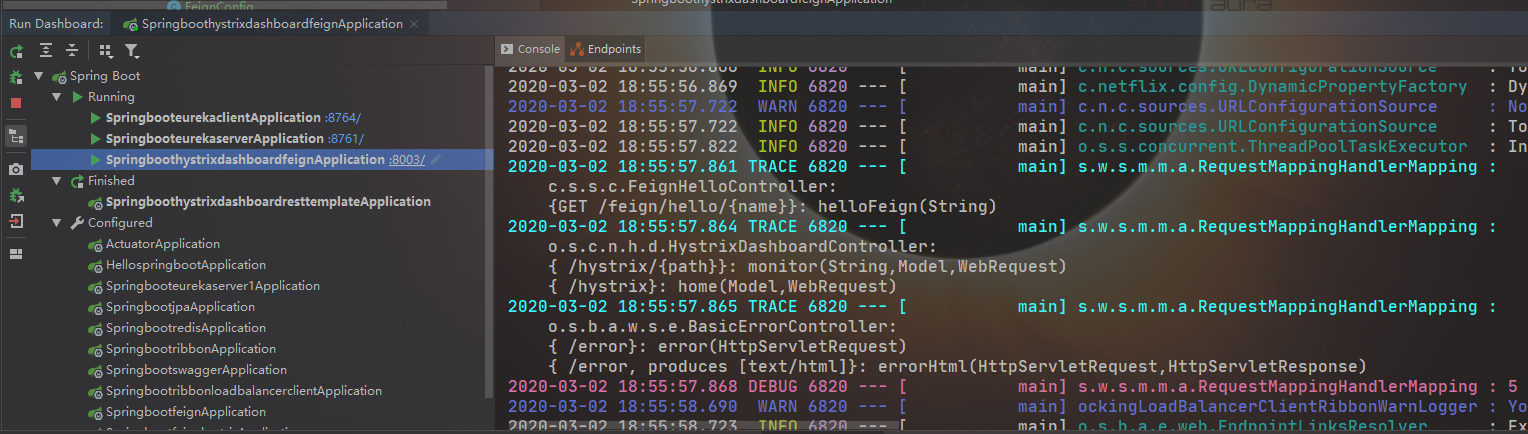This screenshot has width=1528, height=434.
Task: Click the Exit icon in left toolbar
Action: [x=16, y=222]
